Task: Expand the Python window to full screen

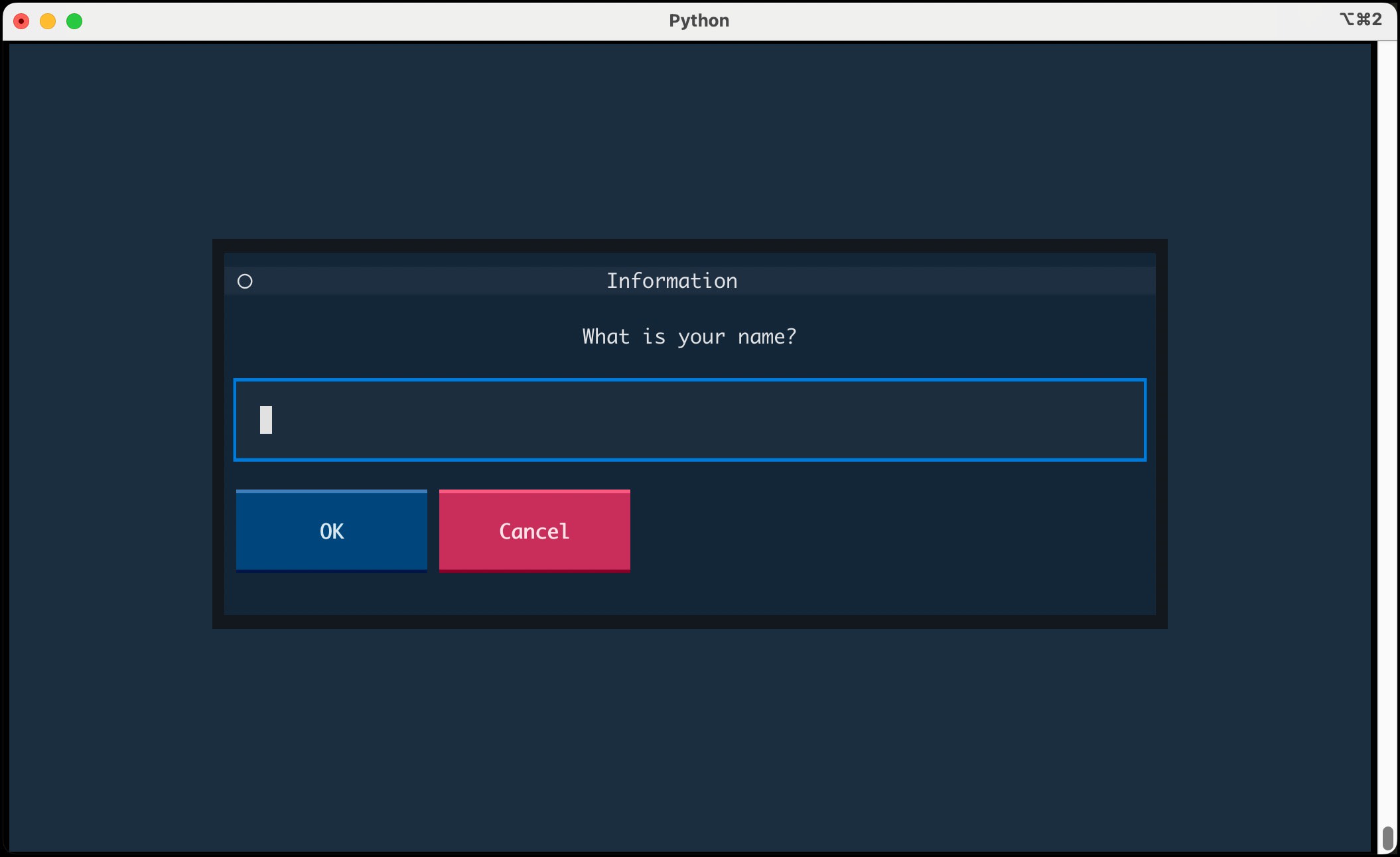Action: (x=74, y=21)
